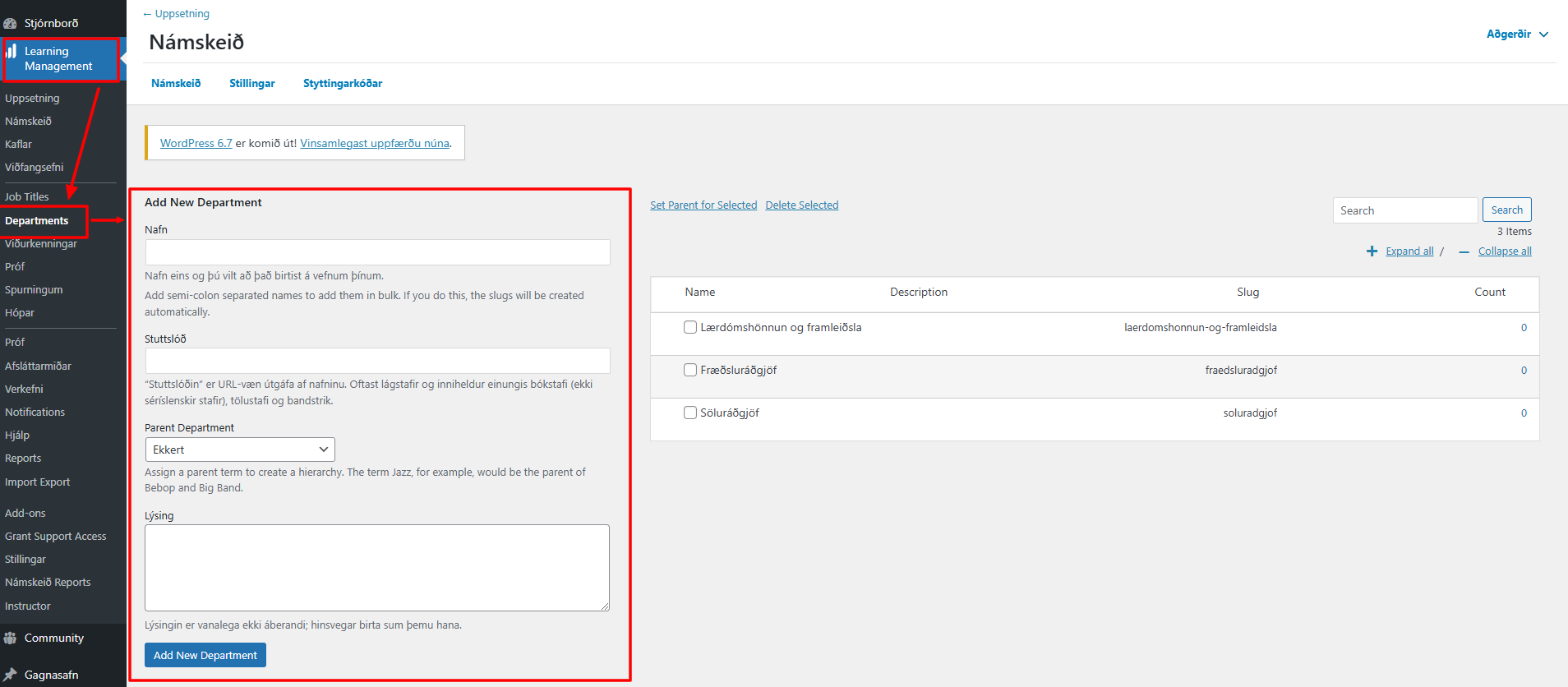This screenshot has width=1568, height=687.
Task: Click the Learning Management bar-chart icon
Action: (12, 52)
